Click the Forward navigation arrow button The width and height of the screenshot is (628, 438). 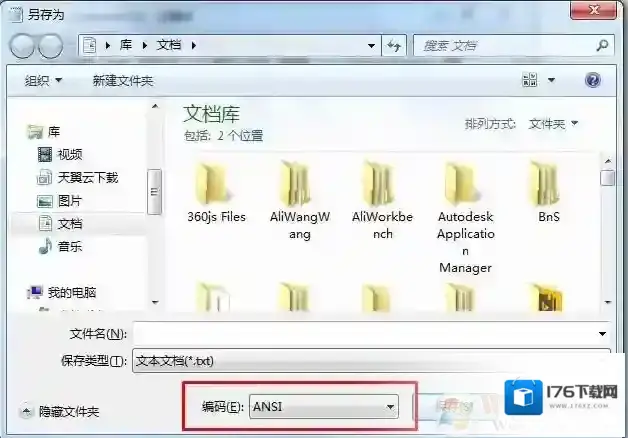coord(50,46)
